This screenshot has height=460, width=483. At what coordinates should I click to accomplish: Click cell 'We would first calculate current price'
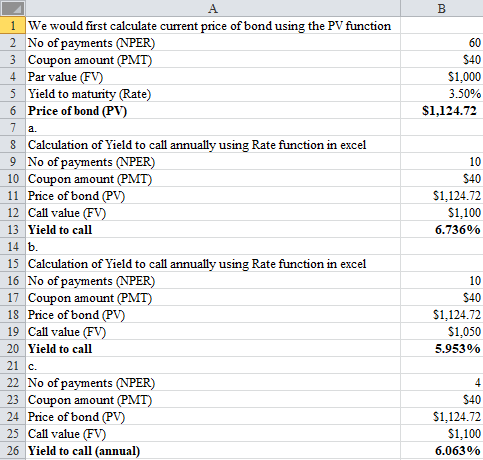[x=213, y=25]
